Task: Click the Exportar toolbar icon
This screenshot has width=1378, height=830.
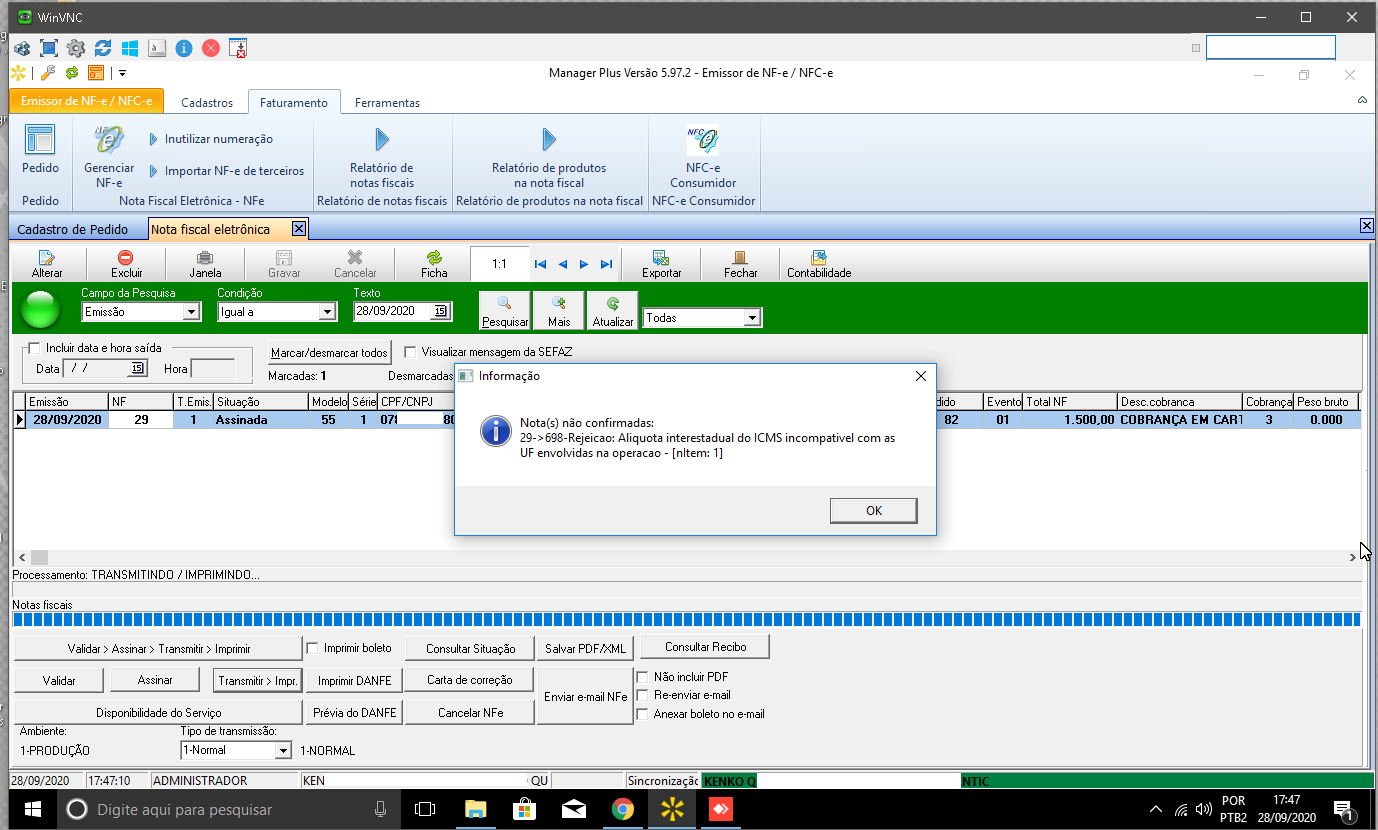Action: tap(661, 258)
